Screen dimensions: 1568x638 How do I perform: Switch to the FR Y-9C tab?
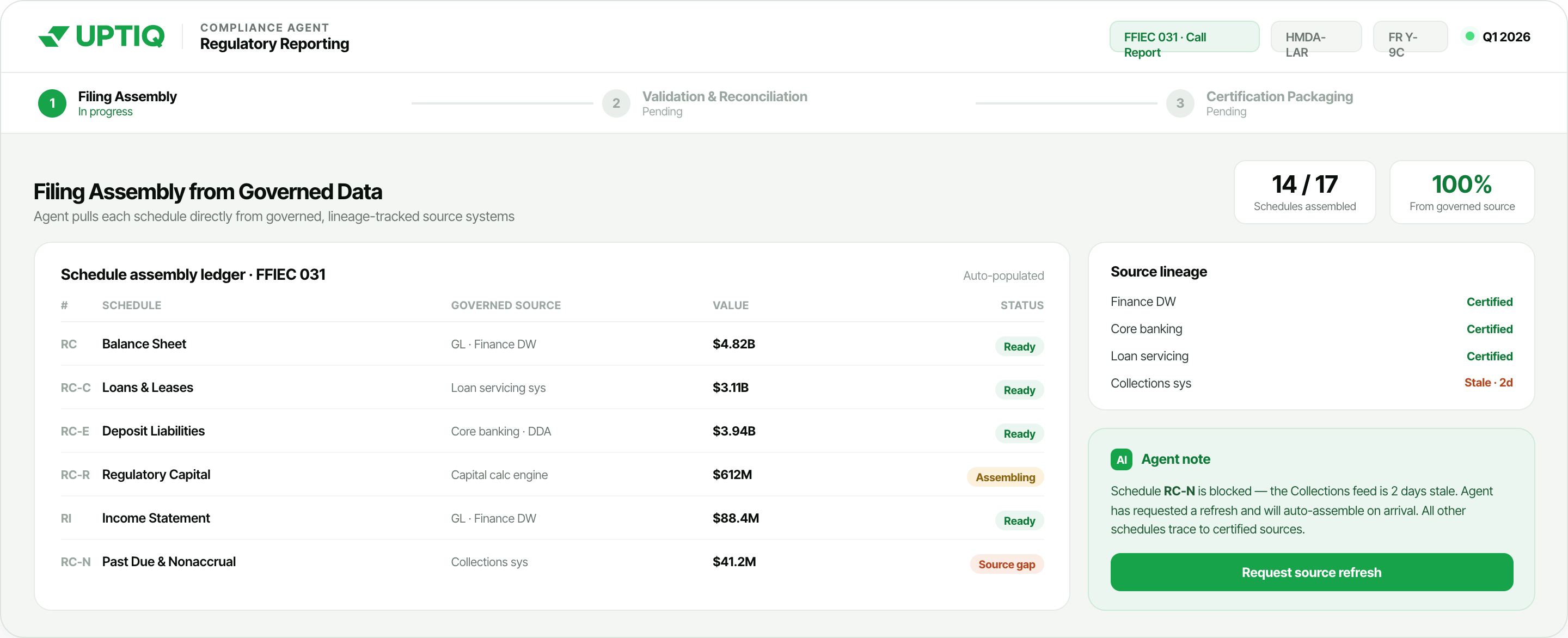1410,36
